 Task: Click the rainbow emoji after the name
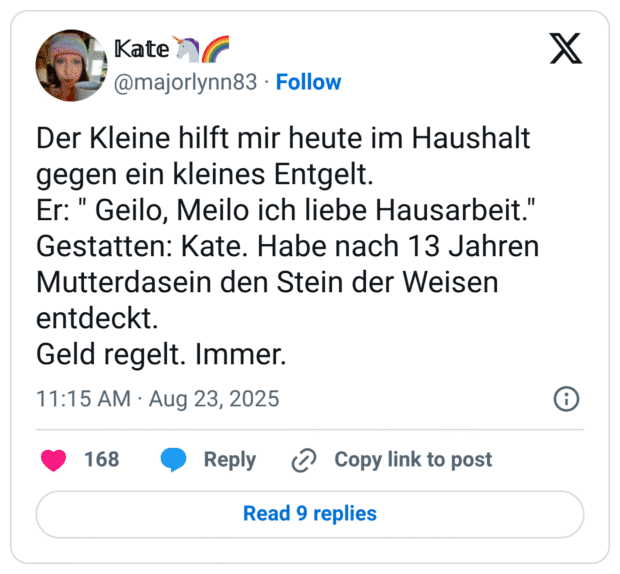tap(216, 47)
